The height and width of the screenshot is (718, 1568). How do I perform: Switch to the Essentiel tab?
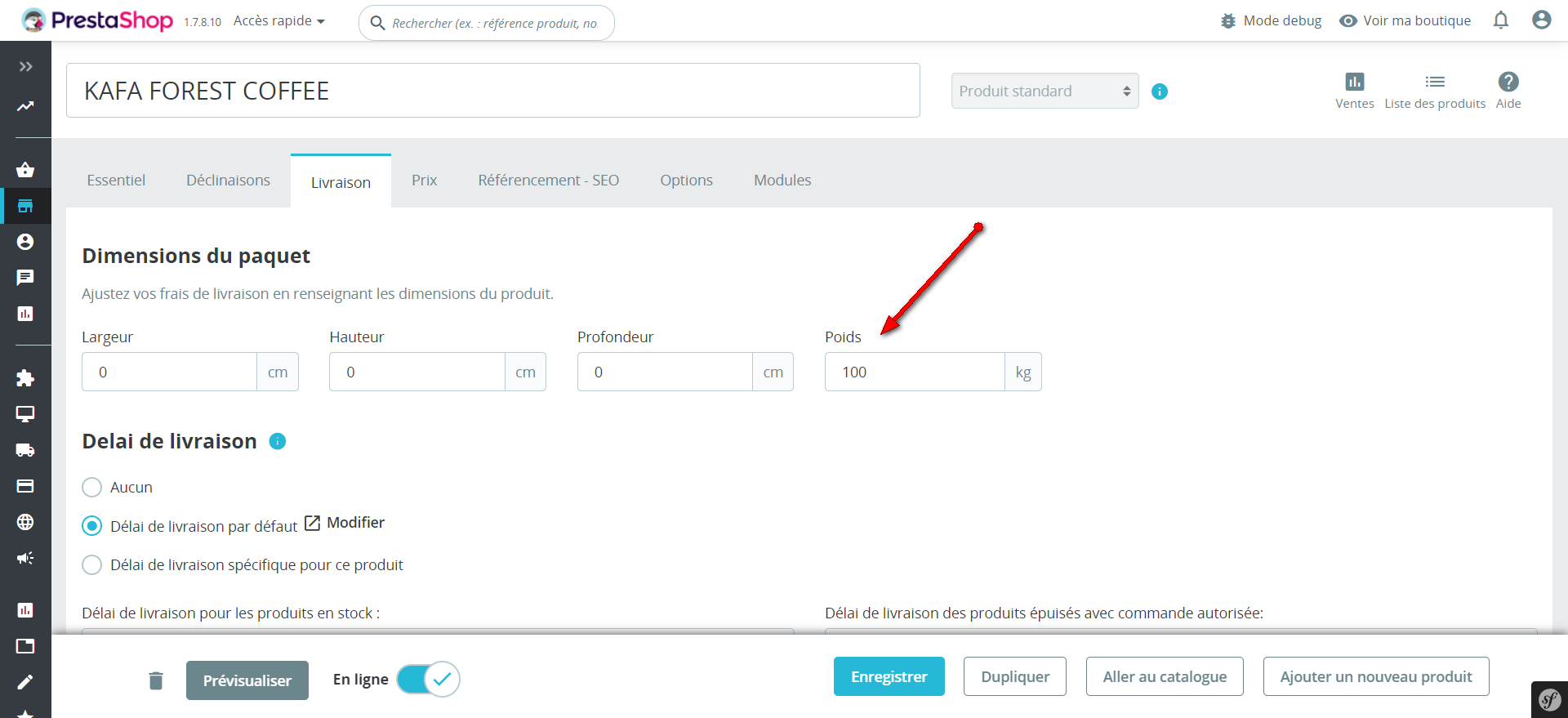116,181
